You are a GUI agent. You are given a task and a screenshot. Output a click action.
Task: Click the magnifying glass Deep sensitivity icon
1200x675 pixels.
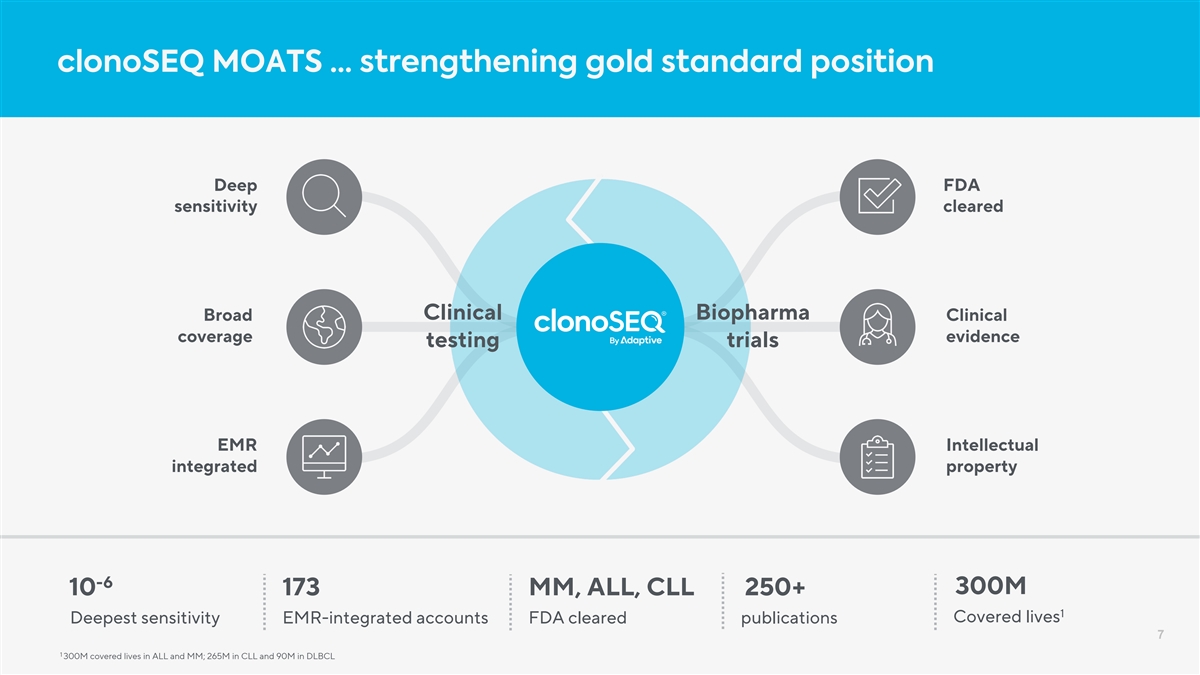tap(324, 197)
